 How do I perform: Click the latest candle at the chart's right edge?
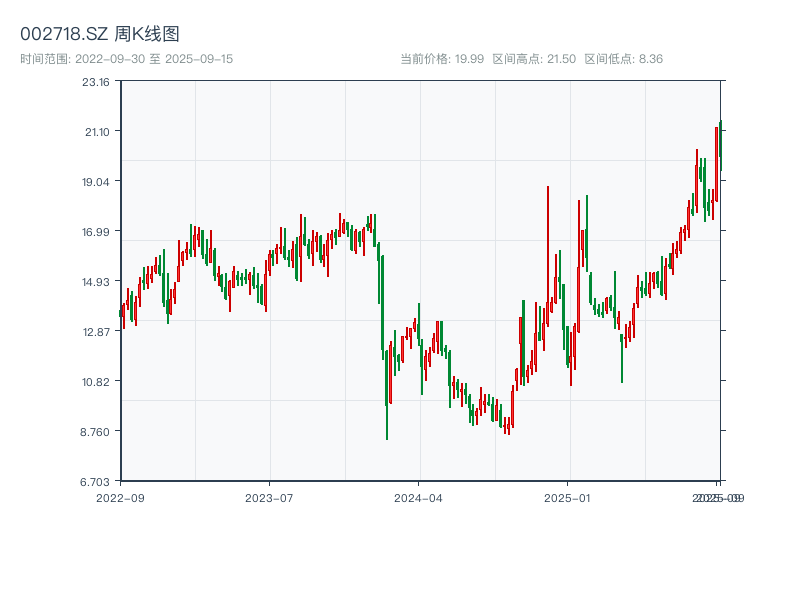[x=720, y=145]
